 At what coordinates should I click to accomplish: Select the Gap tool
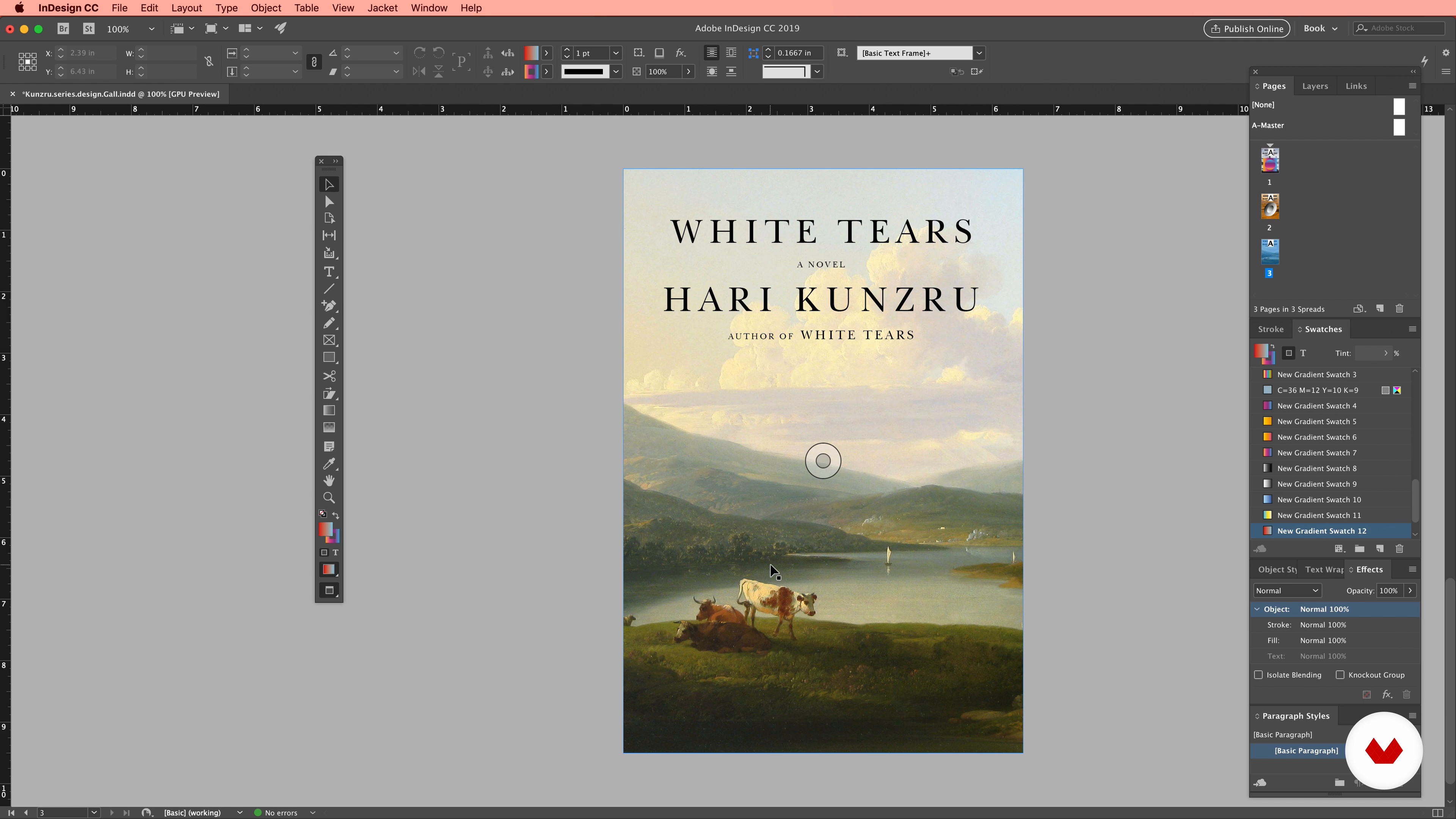point(329,235)
